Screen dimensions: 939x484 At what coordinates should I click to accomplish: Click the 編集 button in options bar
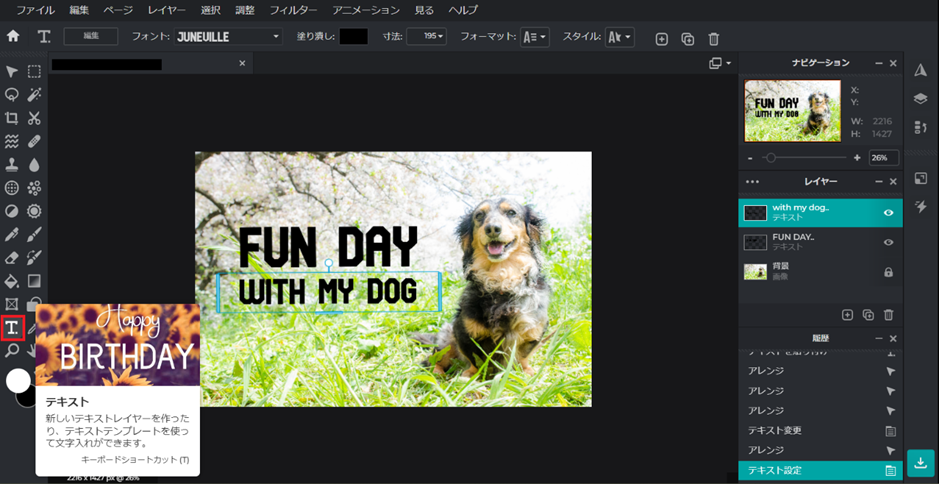tap(91, 36)
